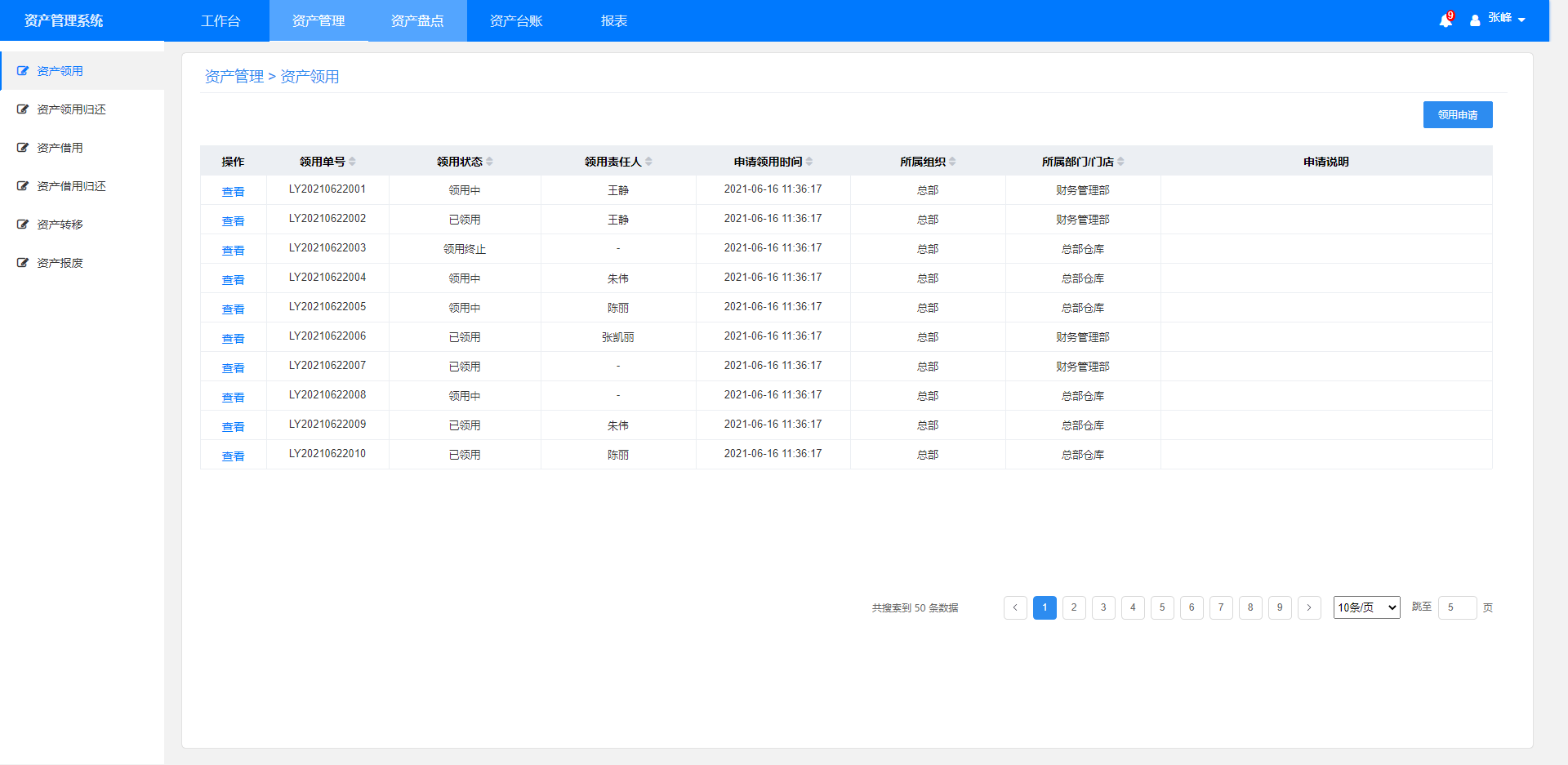Go to page 6
The height and width of the screenshot is (765, 1568).
[x=1192, y=607]
